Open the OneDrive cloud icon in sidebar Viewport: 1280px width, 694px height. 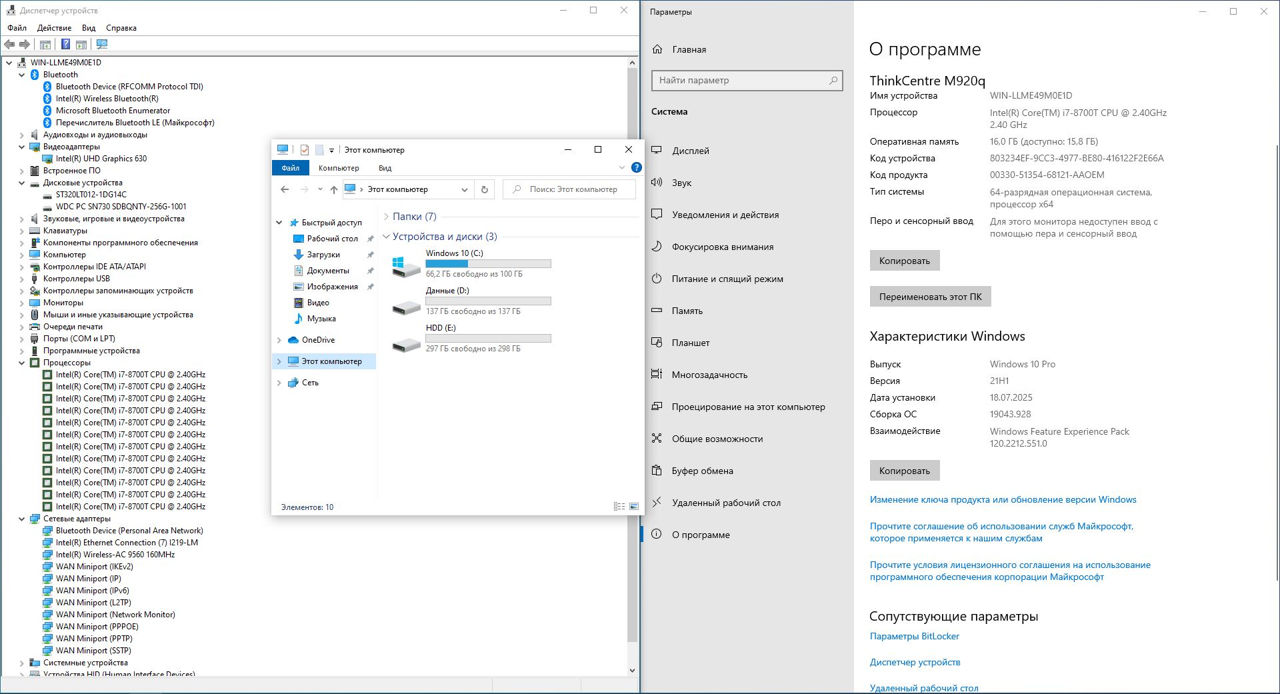(293, 340)
